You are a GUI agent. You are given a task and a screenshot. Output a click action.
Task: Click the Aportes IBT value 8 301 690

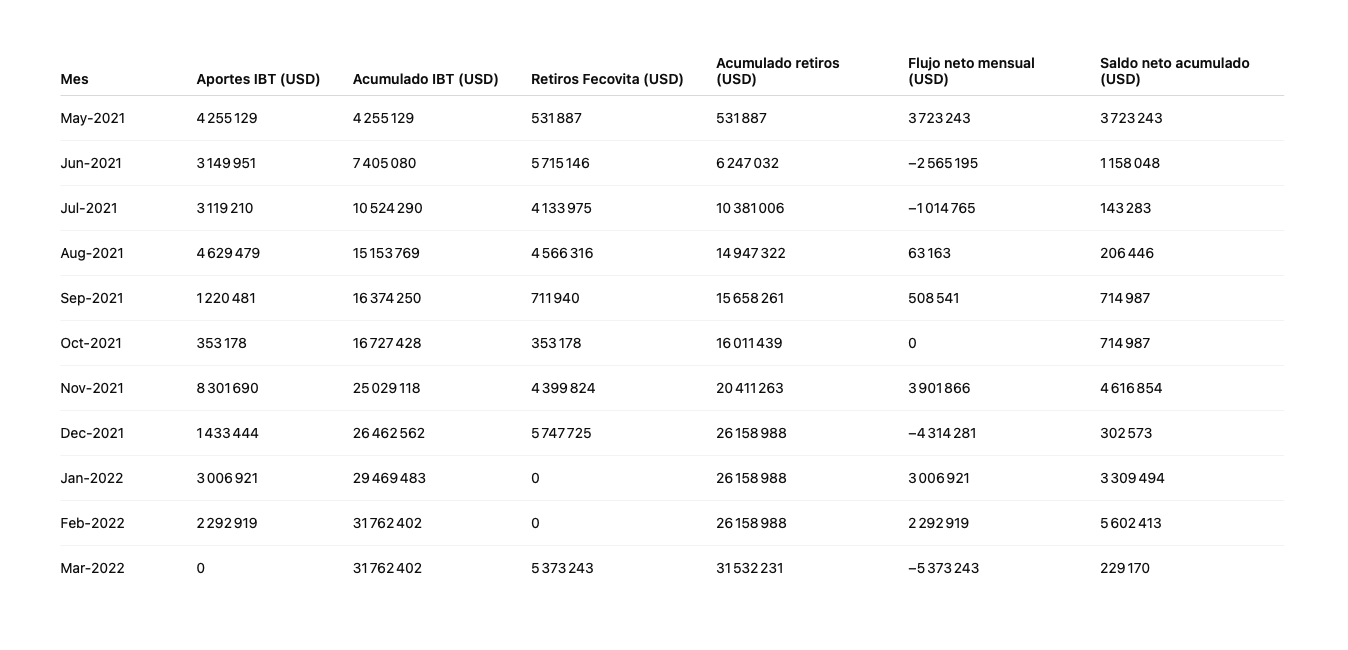click(x=227, y=388)
